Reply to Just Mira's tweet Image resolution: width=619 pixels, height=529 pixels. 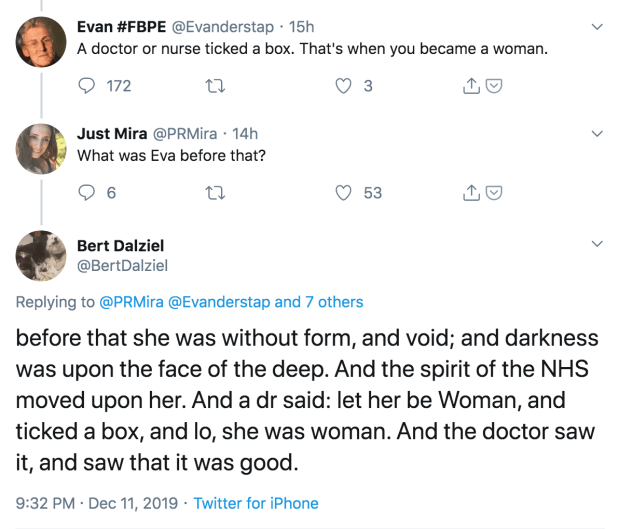[x=85, y=193]
